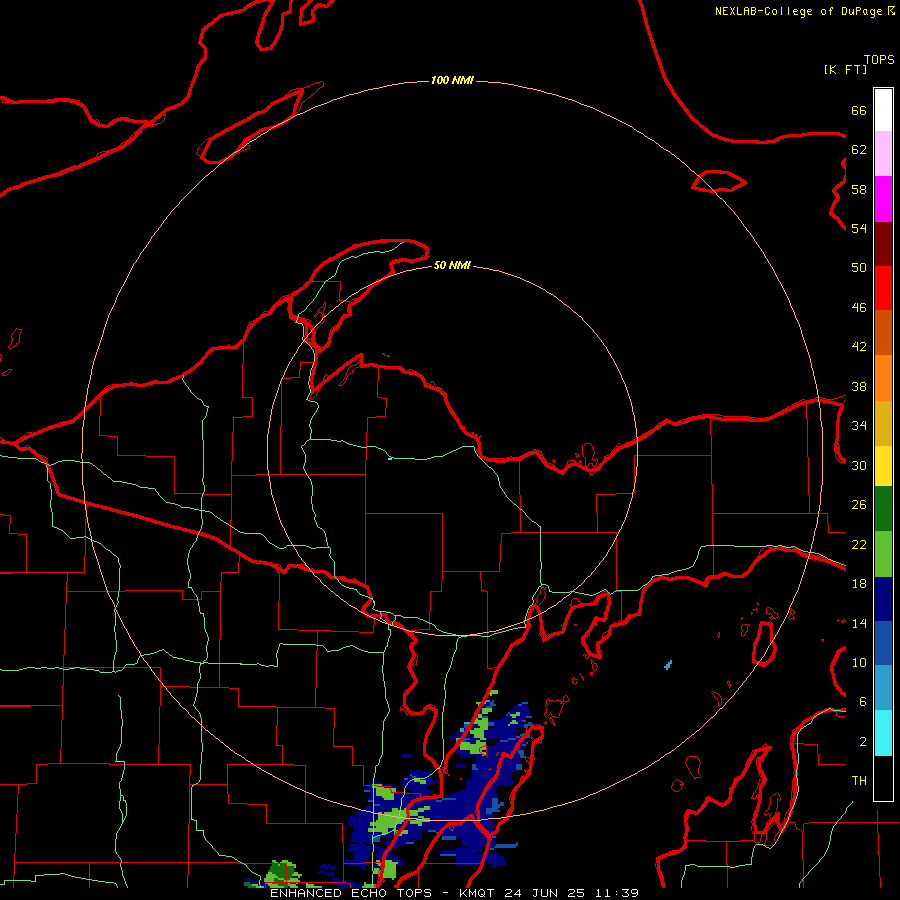The height and width of the screenshot is (900, 900).
Task: Click the legend value 50
Action: coord(859,268)
